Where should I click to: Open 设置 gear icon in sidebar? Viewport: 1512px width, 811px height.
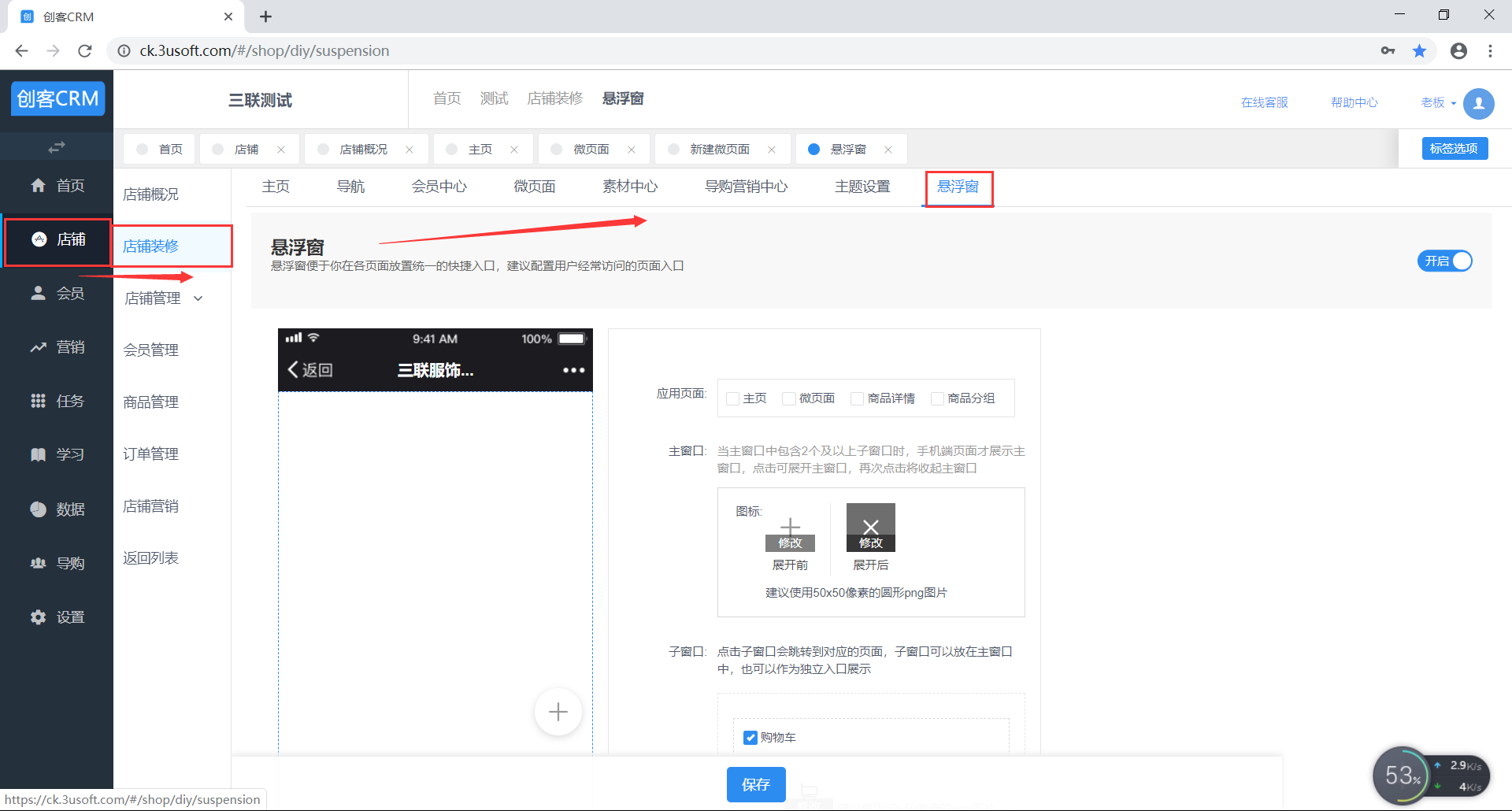pyautogui.click(x=38, y=617)
